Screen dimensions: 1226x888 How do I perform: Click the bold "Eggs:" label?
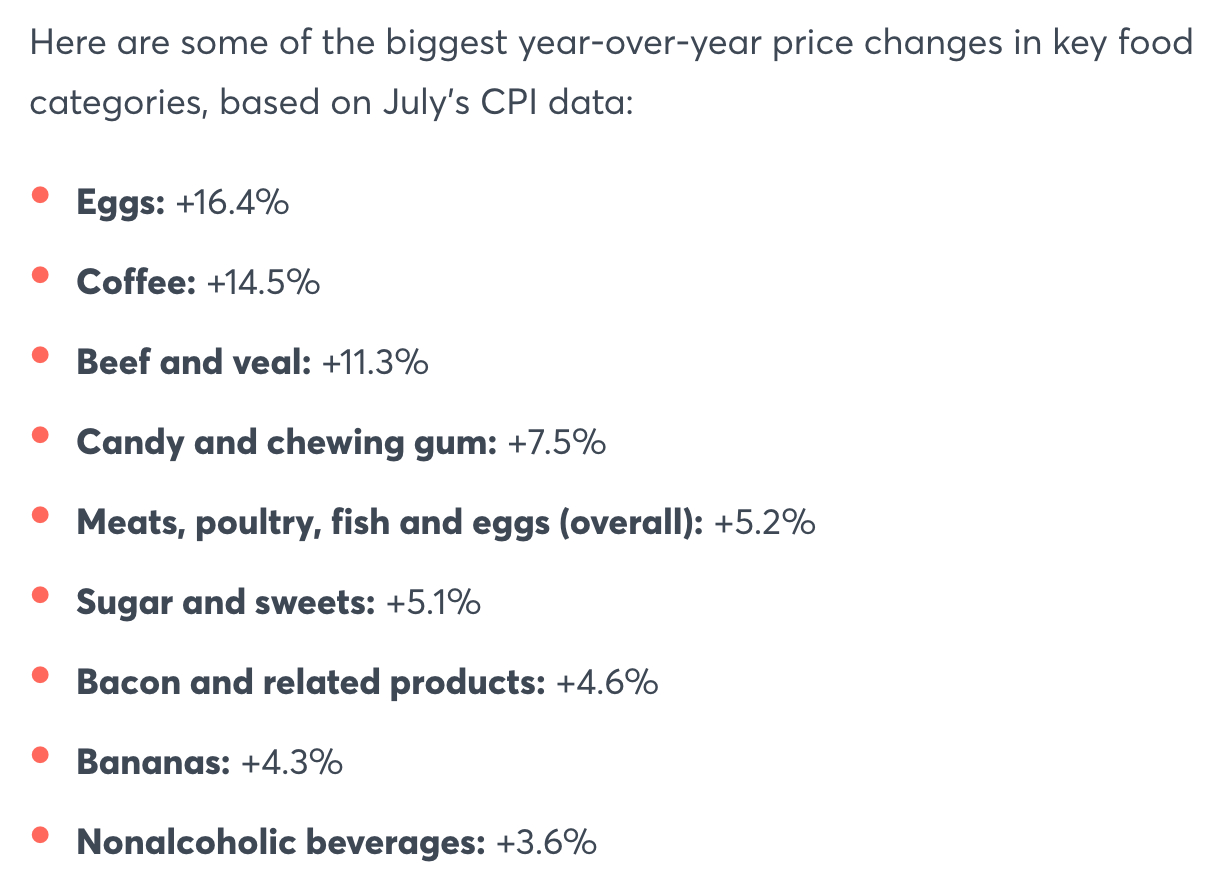(x=120, y=203)
